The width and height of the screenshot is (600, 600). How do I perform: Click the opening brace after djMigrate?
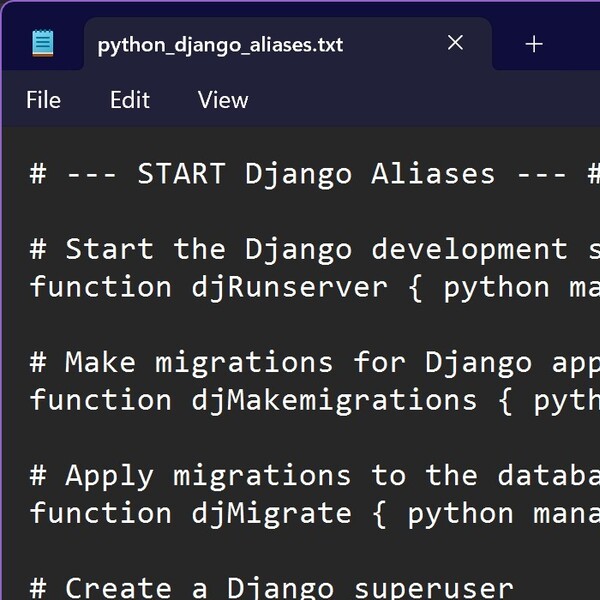pos(379,514)
